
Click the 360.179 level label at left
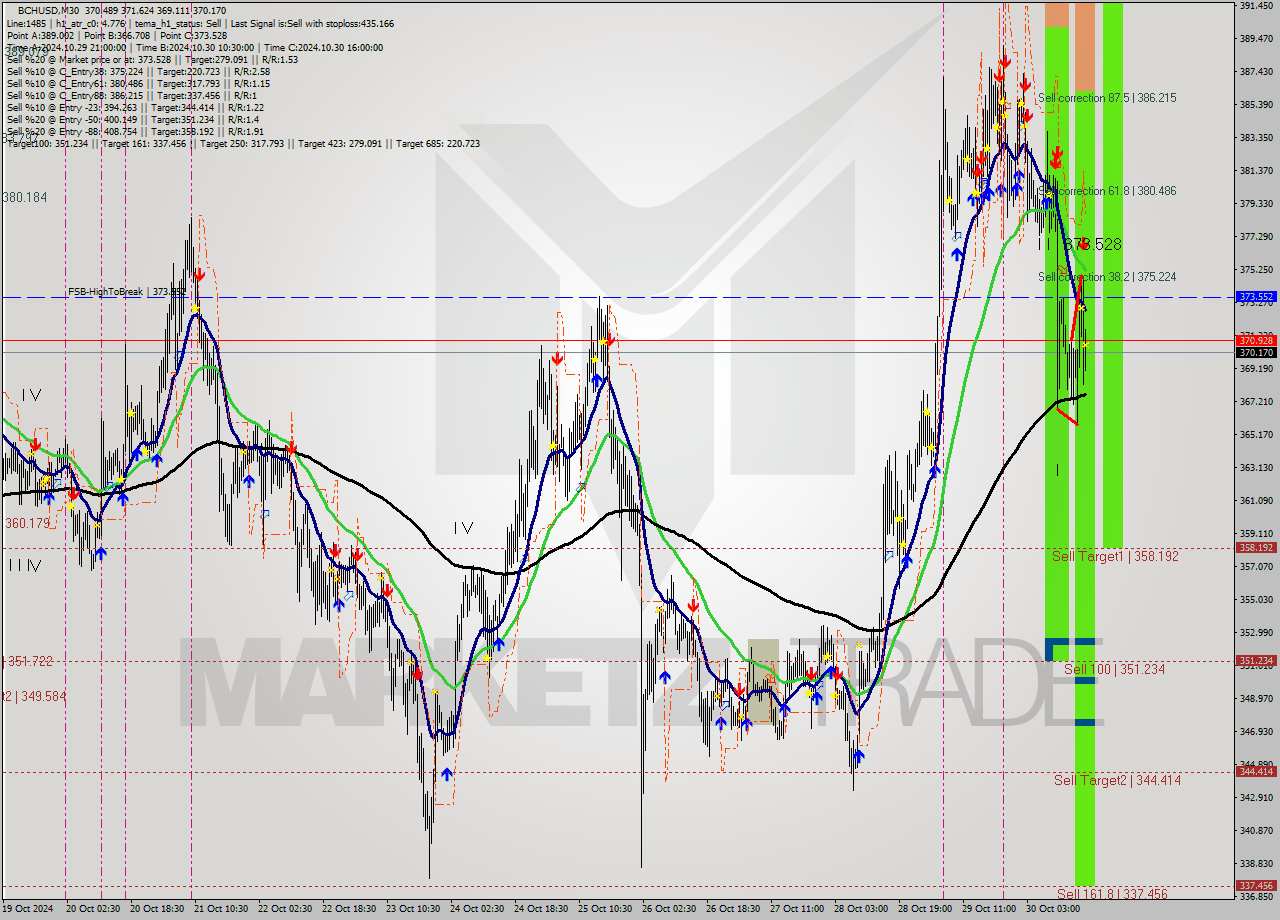click(x=28, y=523)
